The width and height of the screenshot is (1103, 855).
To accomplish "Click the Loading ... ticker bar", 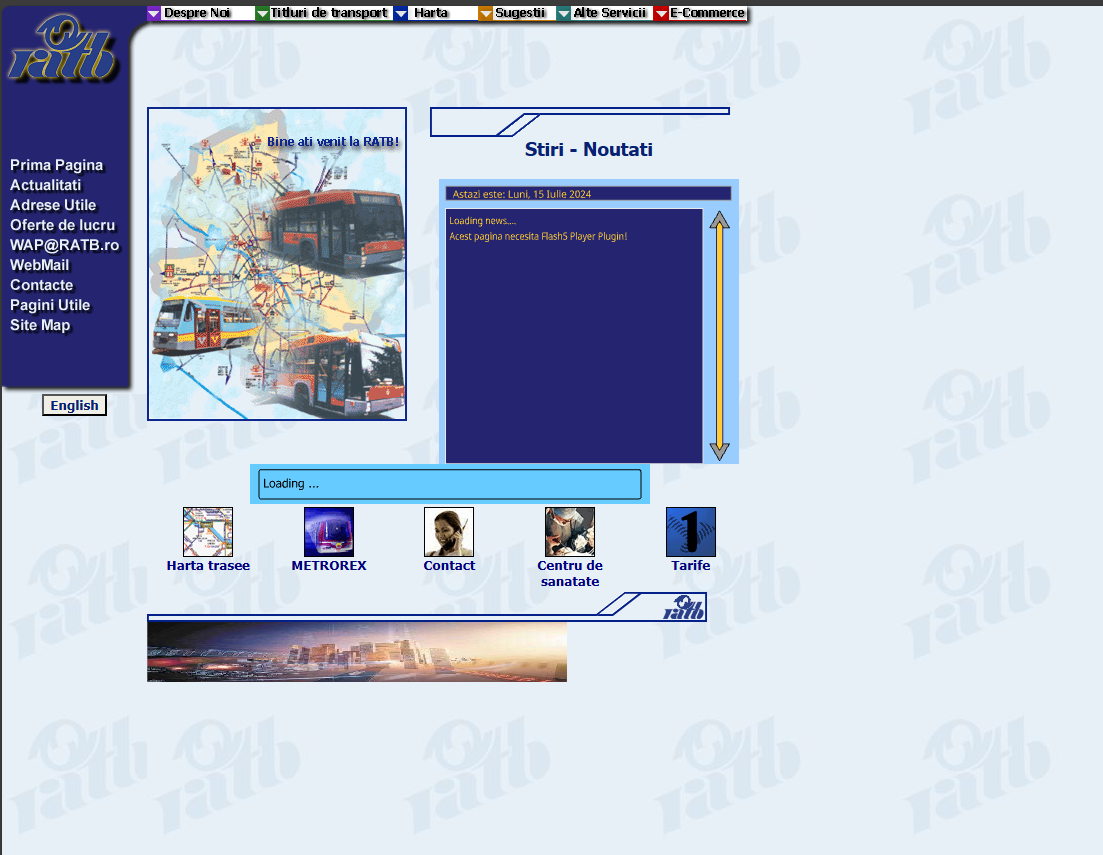I will click(x=450, y=484).
